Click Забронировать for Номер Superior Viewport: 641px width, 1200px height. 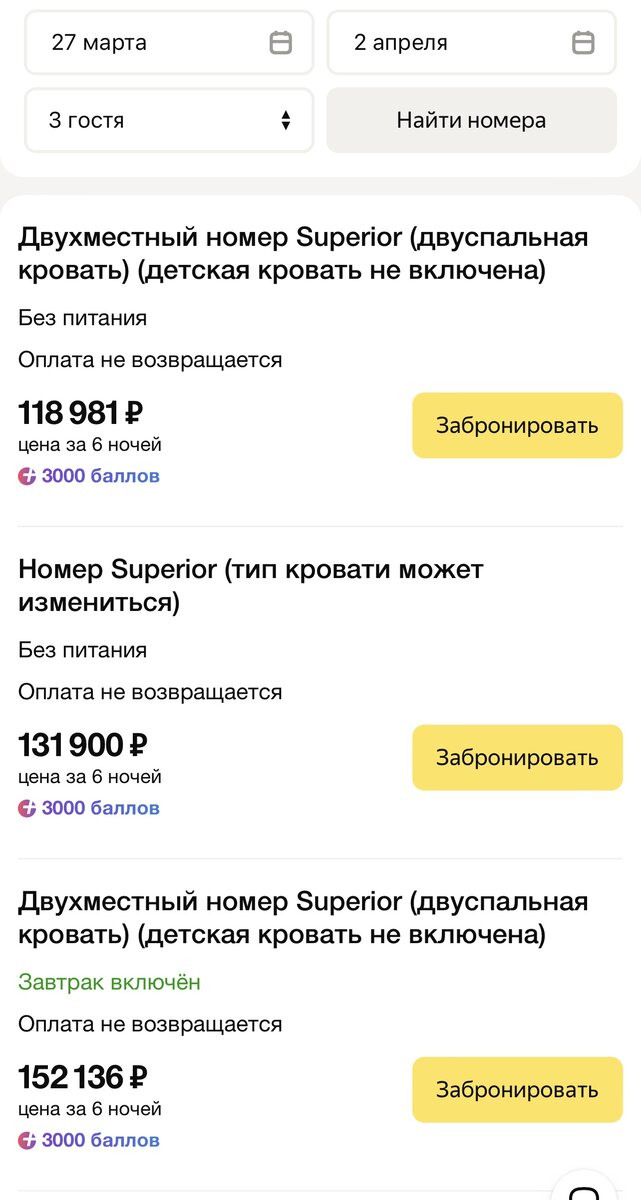[516, 756]
